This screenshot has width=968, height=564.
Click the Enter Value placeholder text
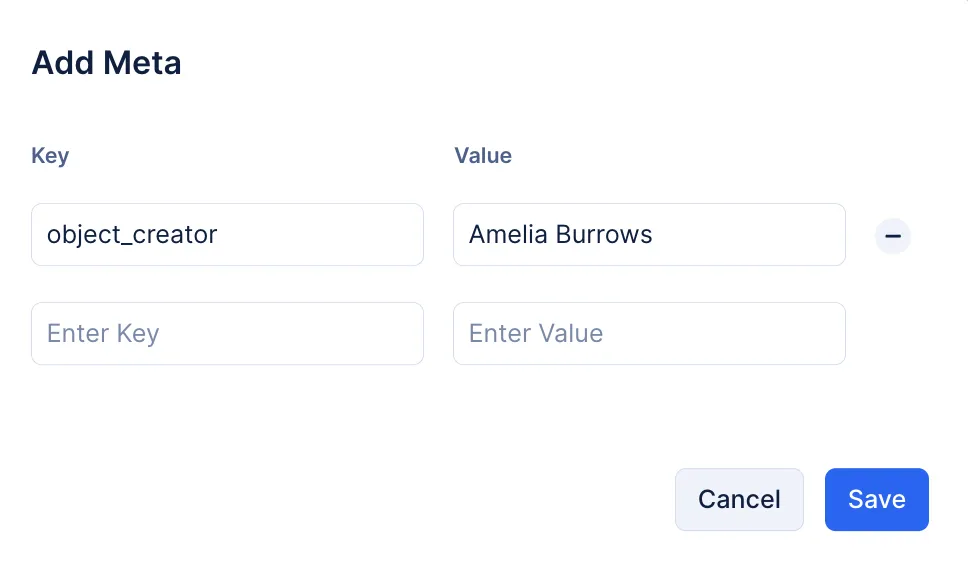(536, 333)
